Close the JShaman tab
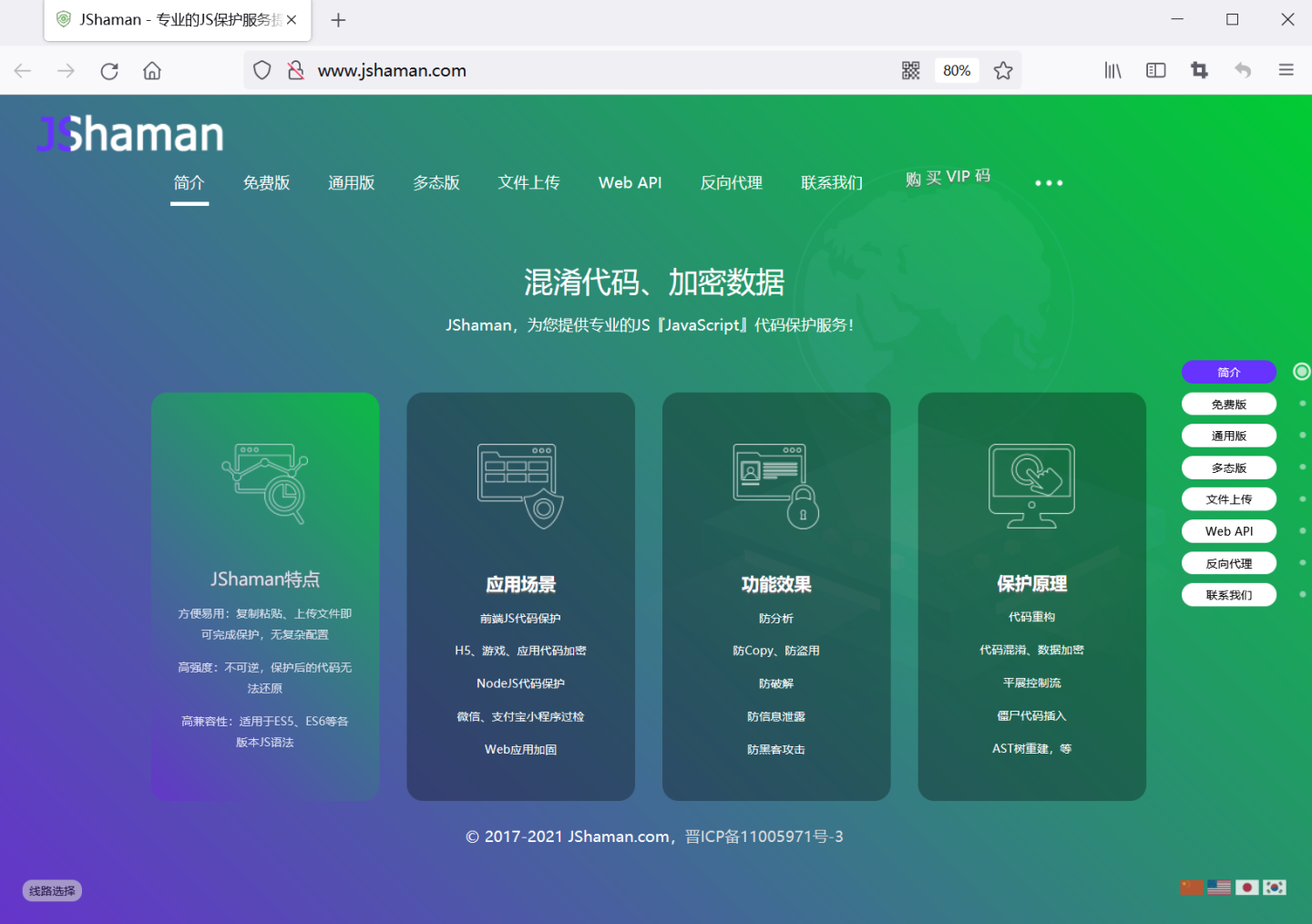Viewport: 1312px width, 924px height. click(x=292, y=20)
